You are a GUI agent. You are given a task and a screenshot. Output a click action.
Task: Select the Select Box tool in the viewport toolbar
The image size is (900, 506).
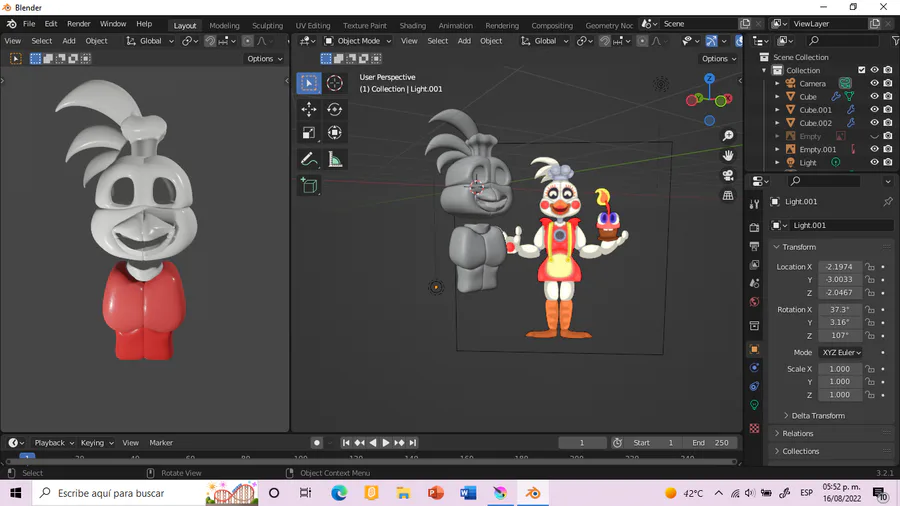click(309, 83)
